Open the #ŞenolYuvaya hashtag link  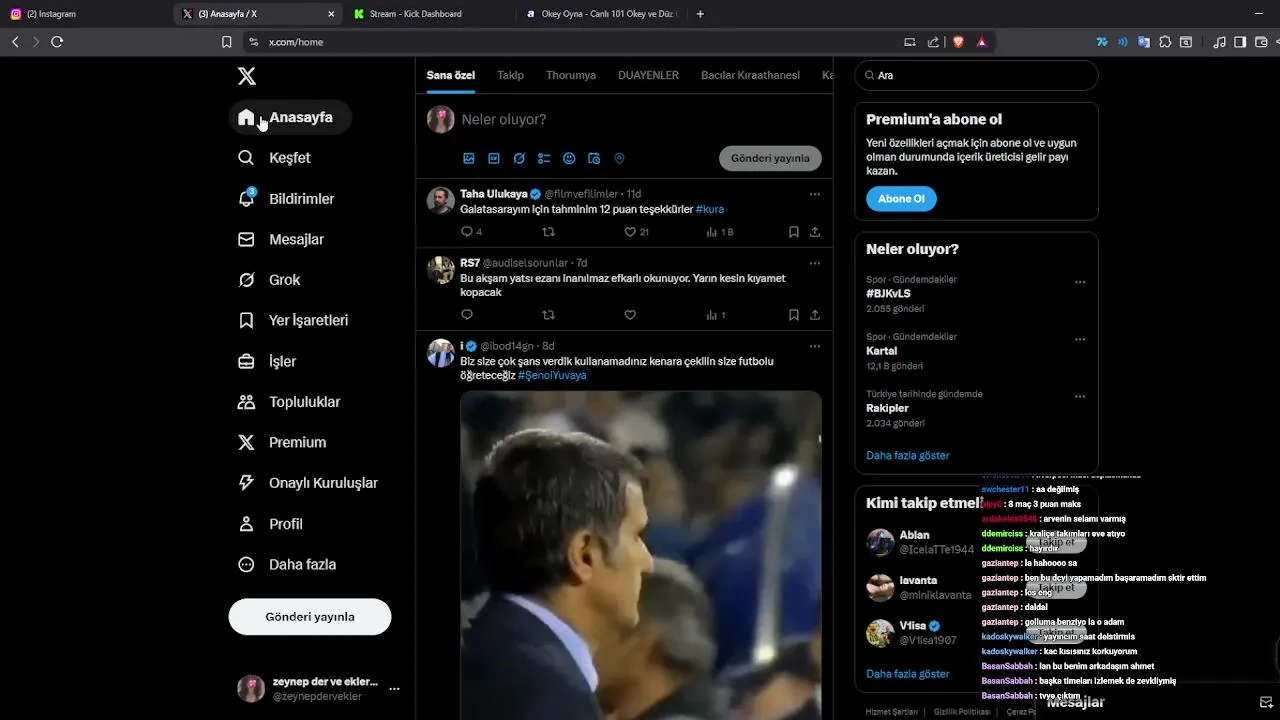552,376
